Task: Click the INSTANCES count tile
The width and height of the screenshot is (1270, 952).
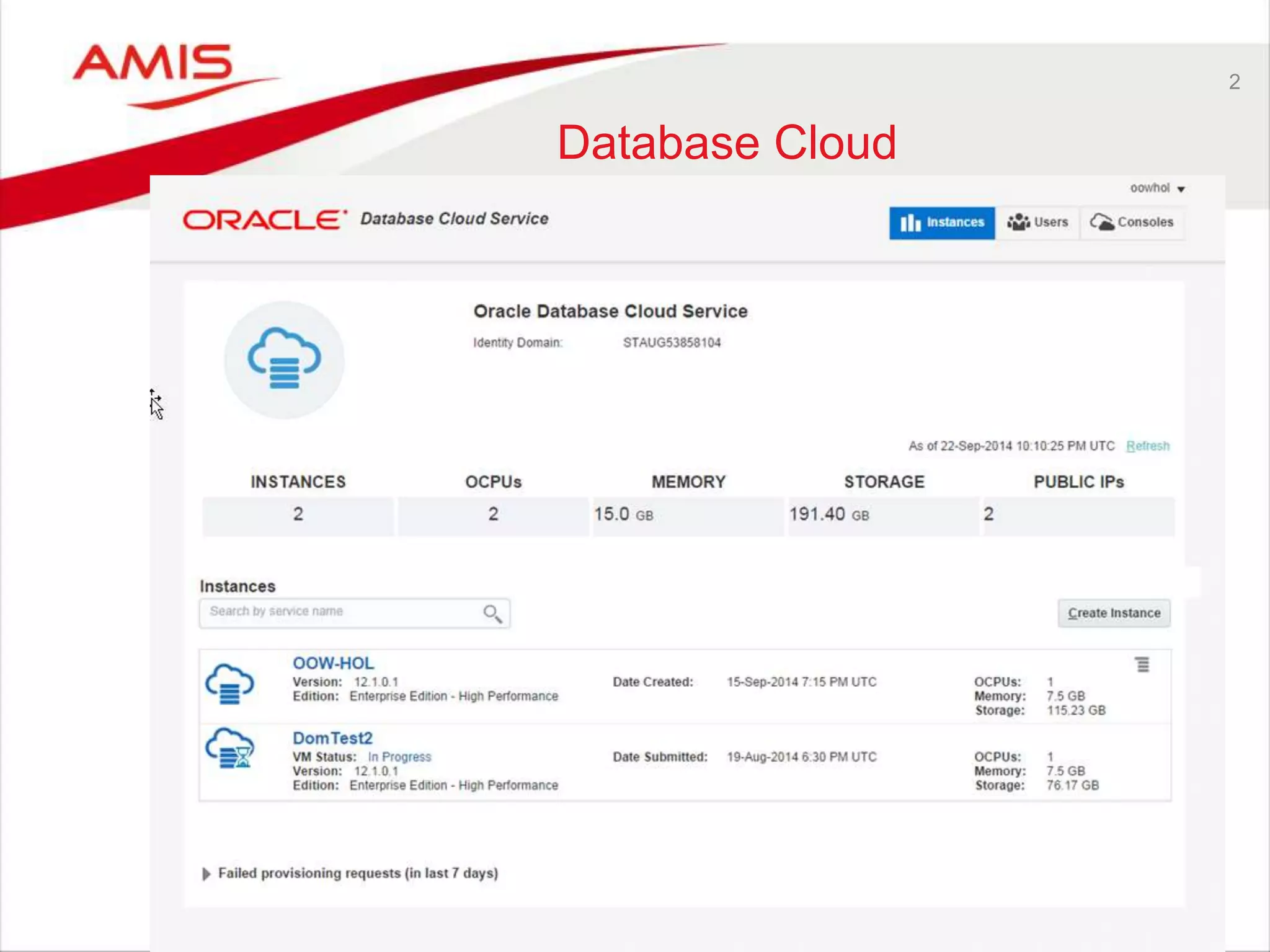Action: (298, 516)
